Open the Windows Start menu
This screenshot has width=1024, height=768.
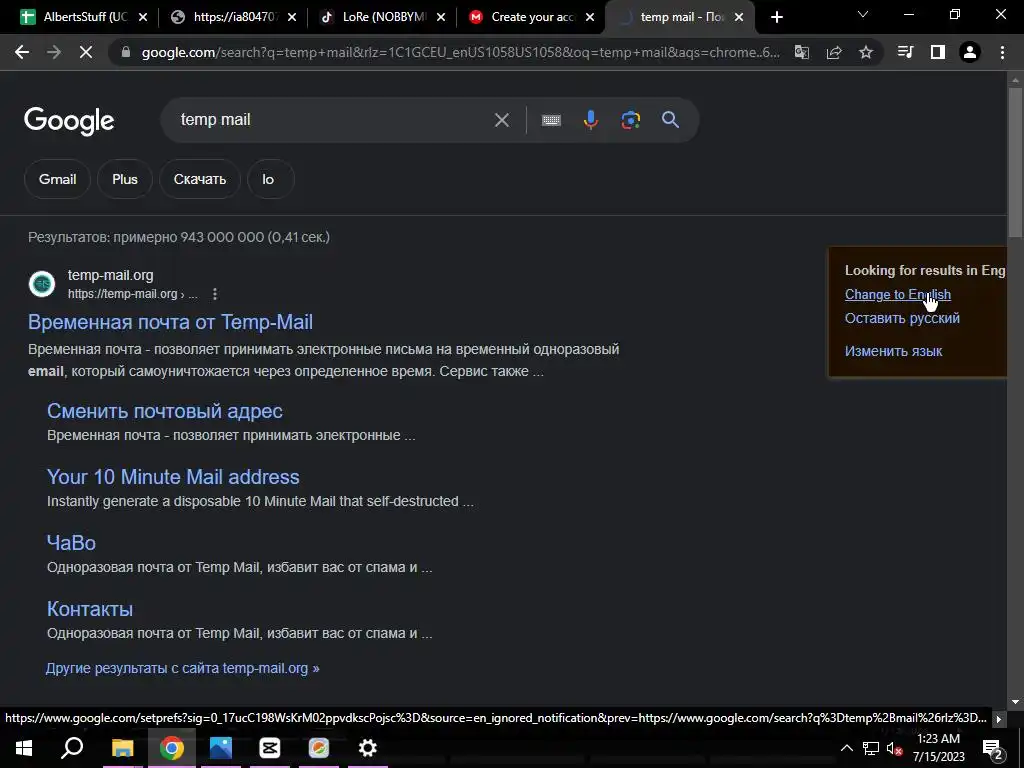pyautogui.click(x=24, y=748)
